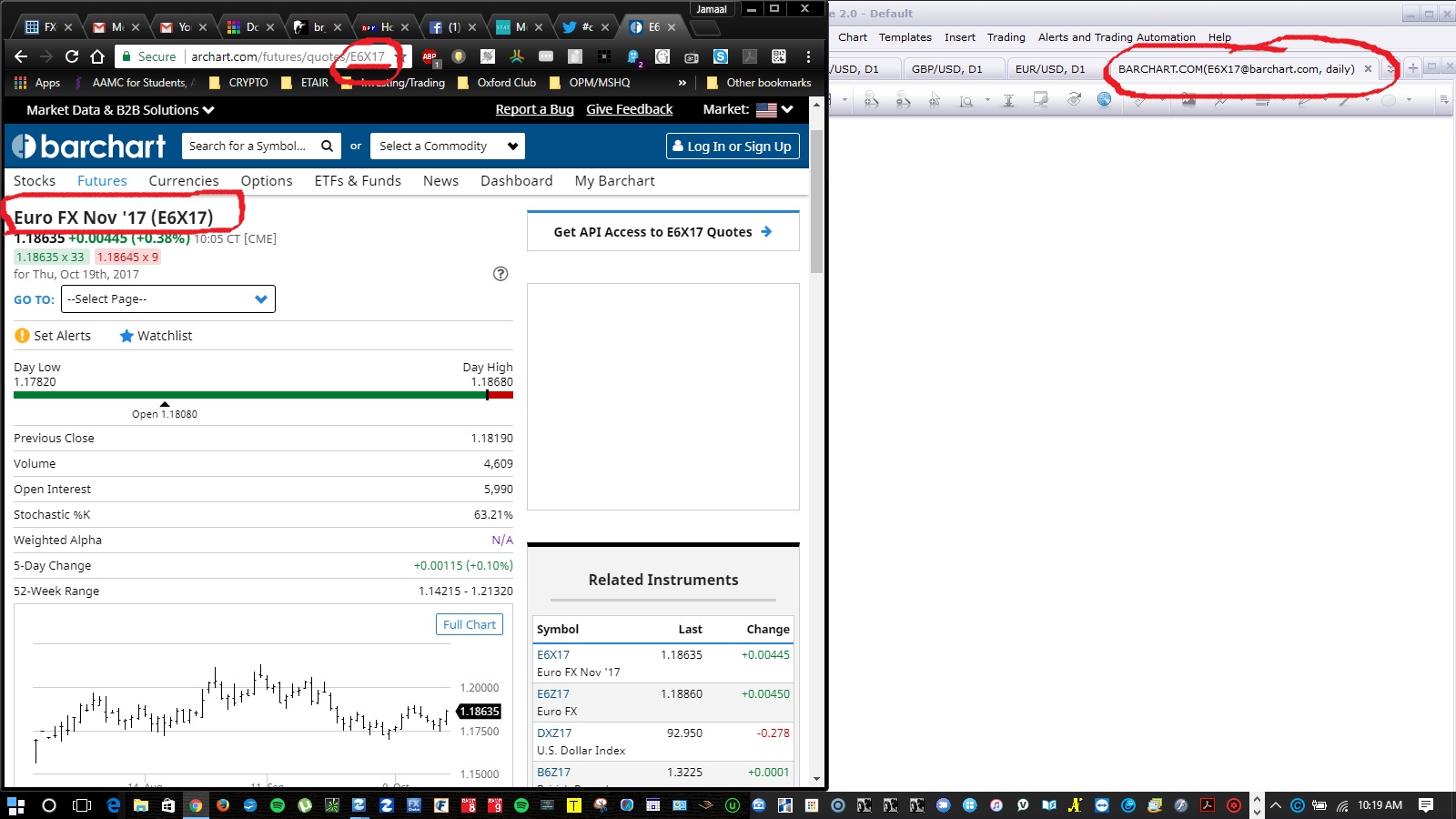The width and height of the screenshot is (1456, 819).
Task: Open the Full Chart button
Action: 470,624
